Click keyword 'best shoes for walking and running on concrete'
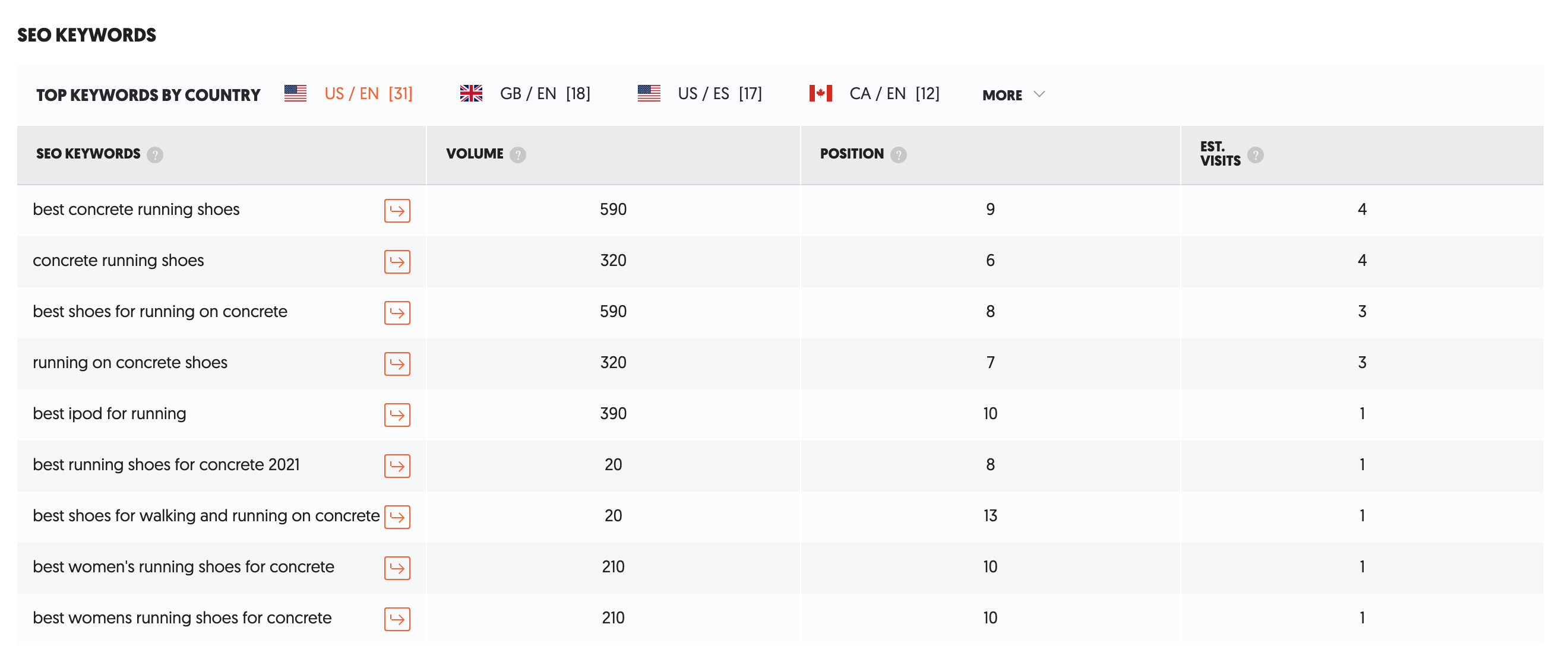The image size is (1568, 659). [206, 516]
